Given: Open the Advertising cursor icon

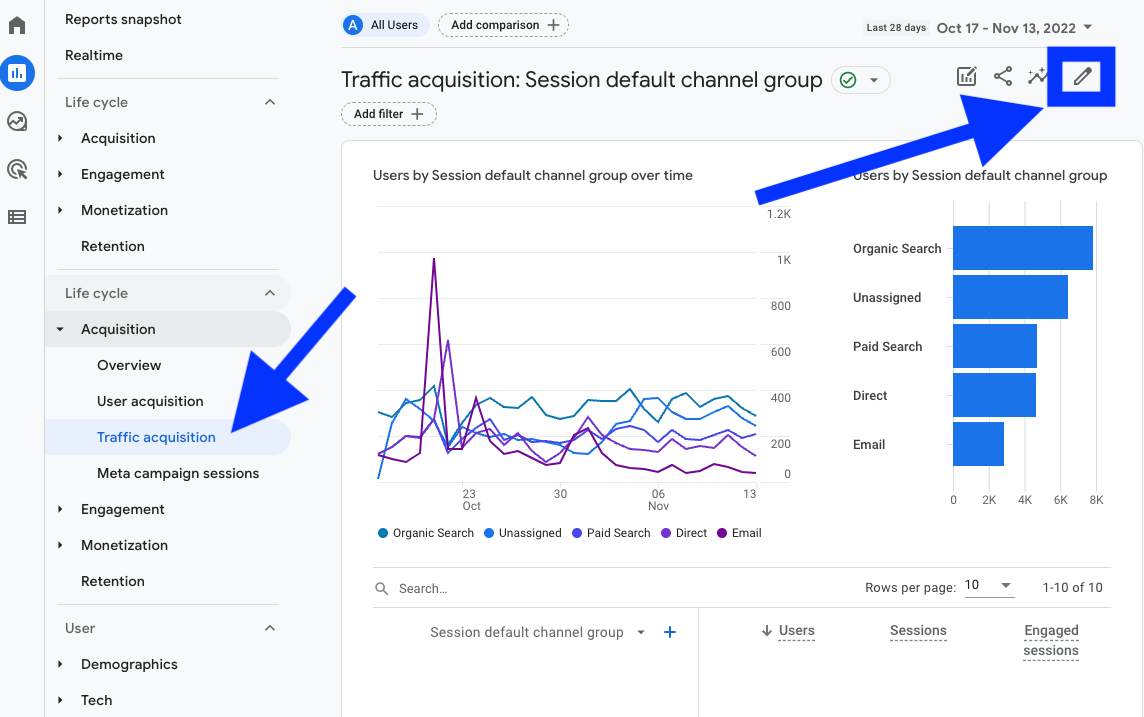Looking at the screenshot, I should coord(17,169).
